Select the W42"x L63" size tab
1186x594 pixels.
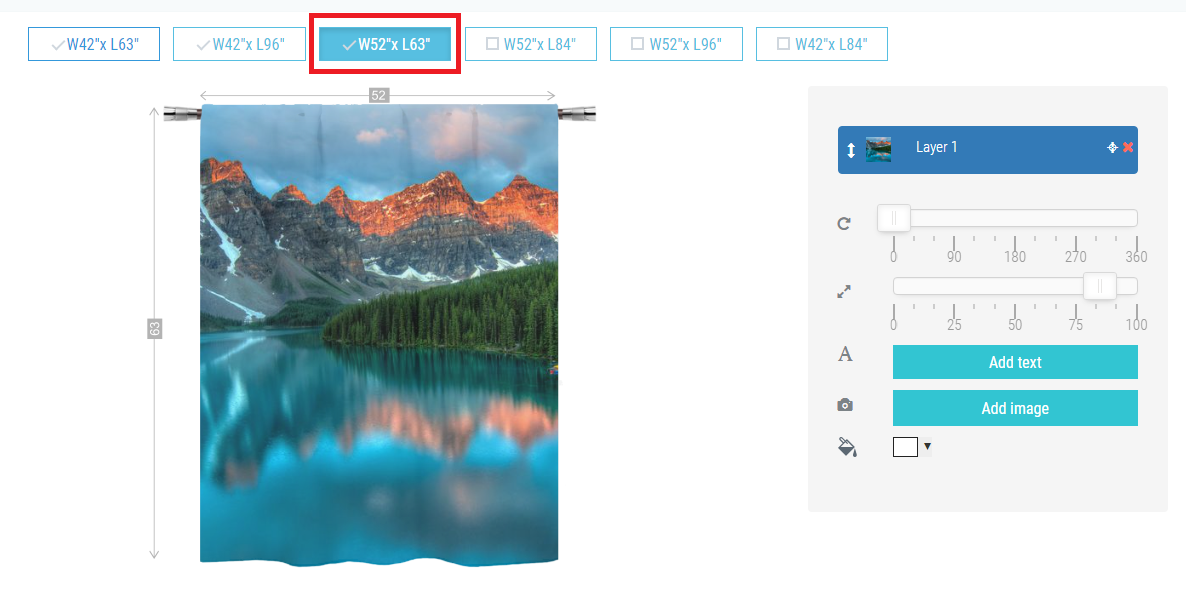94,44
